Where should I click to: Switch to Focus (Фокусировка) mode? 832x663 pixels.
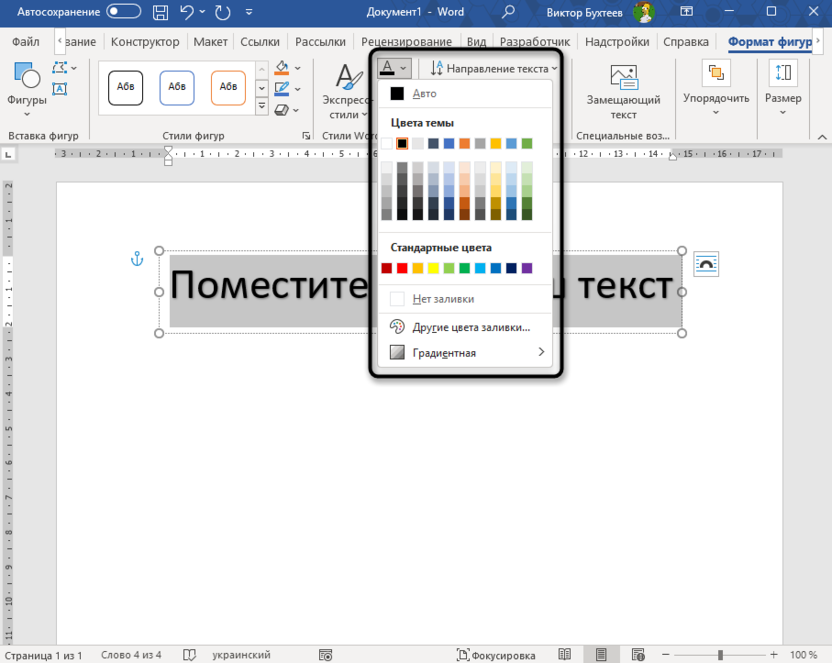495,655
